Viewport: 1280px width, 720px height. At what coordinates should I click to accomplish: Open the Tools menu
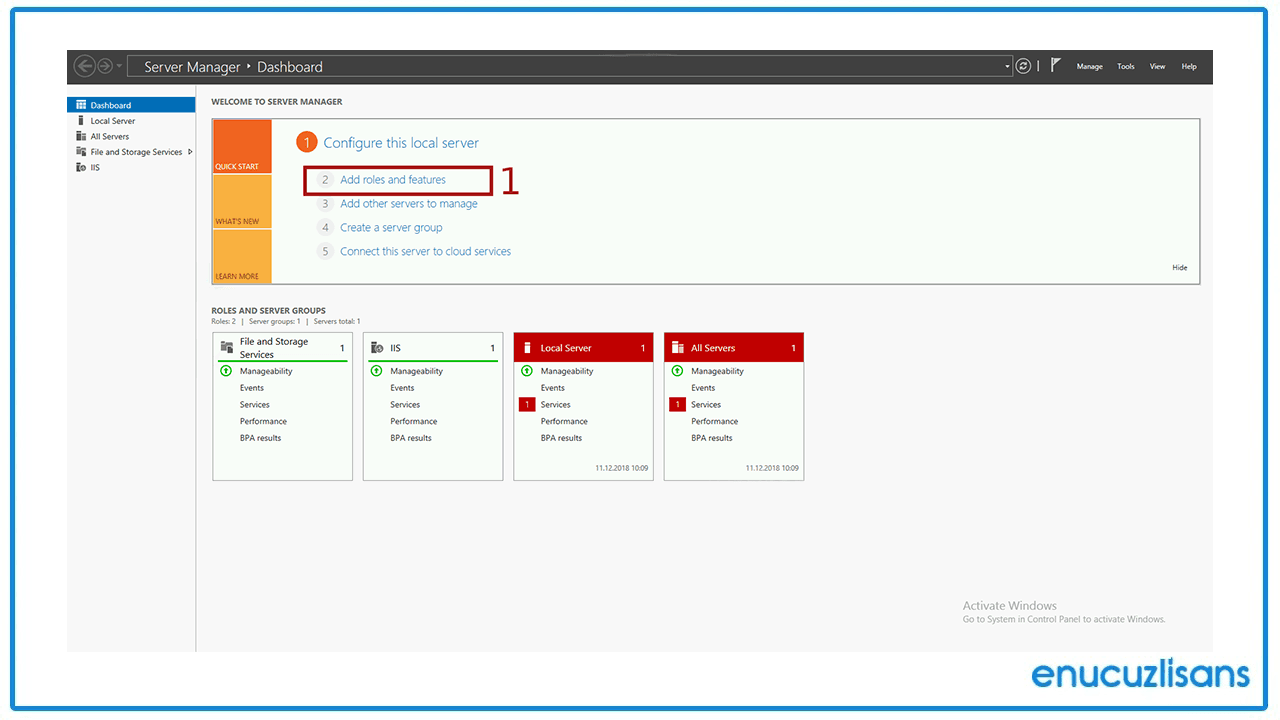click(1126, 67)
